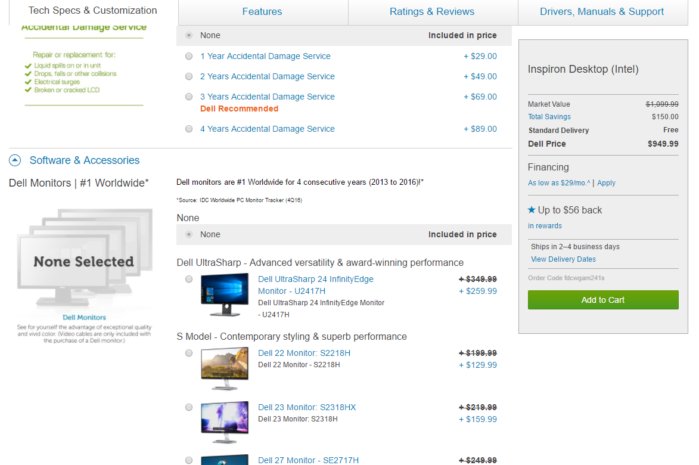Pick Dell 23 Monitor S2318HX radio
This screenshot has width=699, height=465.
click(189, 407)
